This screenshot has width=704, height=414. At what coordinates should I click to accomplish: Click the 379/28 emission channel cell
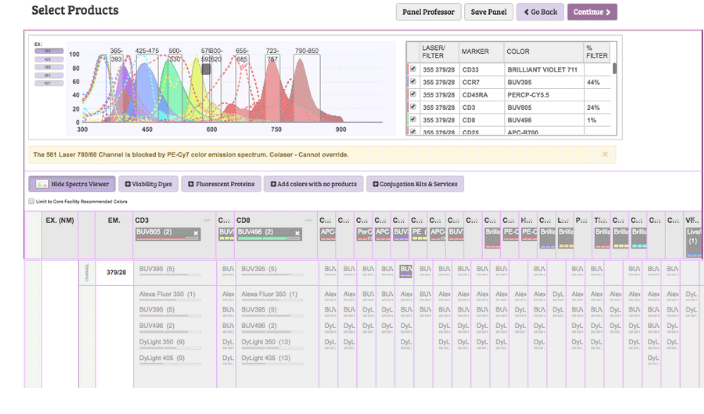pyautogui.click(x=116, y=273)
